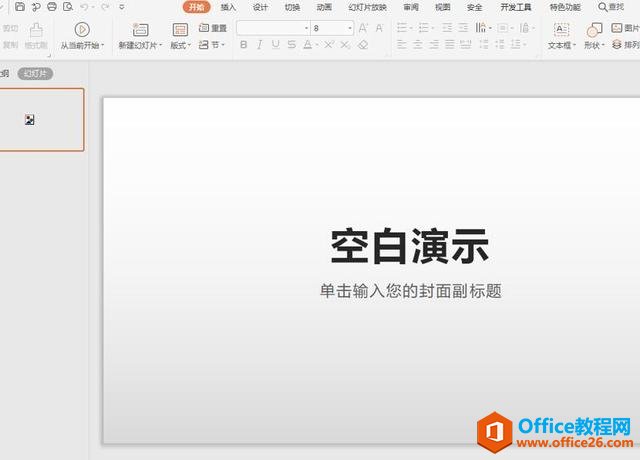
Task: Click the 复制 copy button
Action: (x=10, y=45)
